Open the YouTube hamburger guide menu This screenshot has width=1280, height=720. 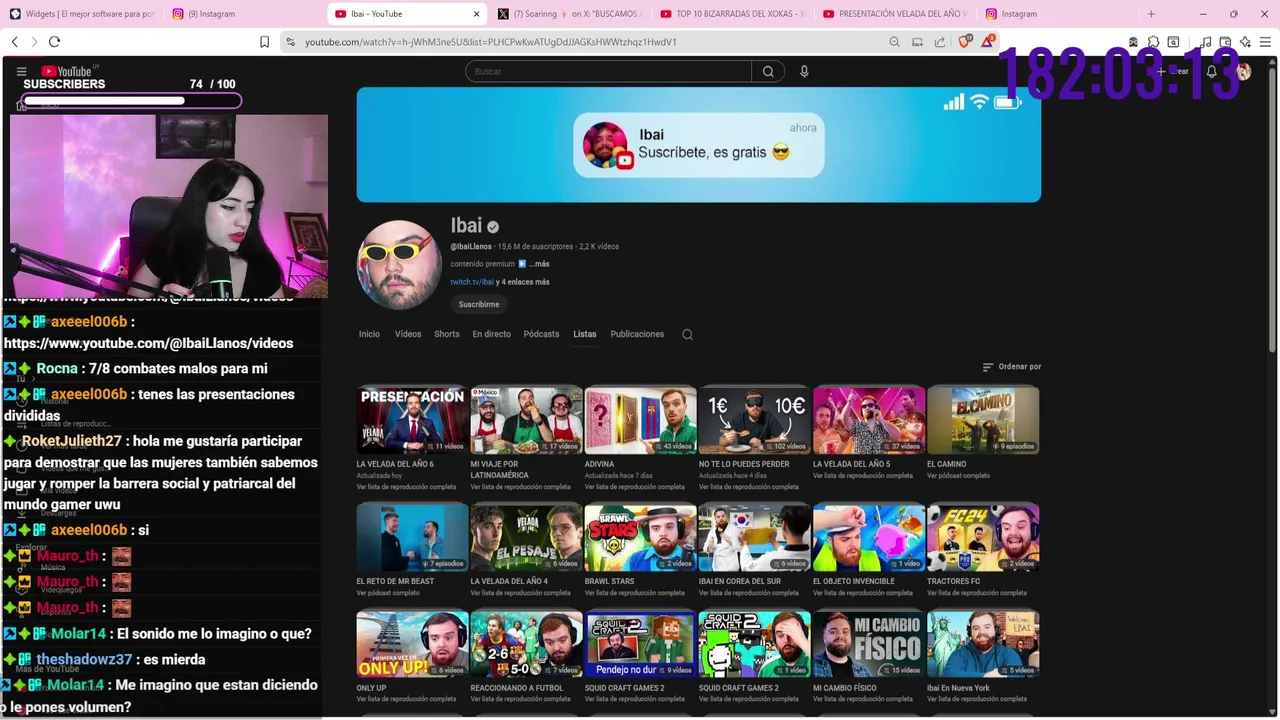[21, 71]
